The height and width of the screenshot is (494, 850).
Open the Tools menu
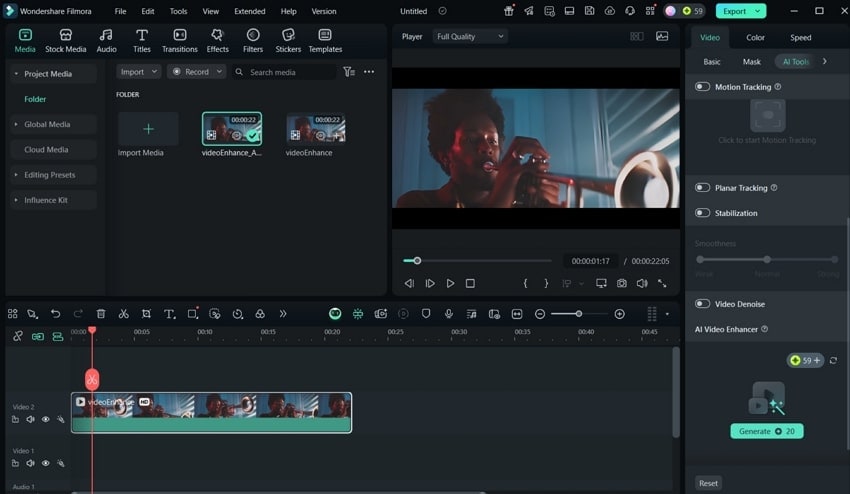[x=178, y=11]
